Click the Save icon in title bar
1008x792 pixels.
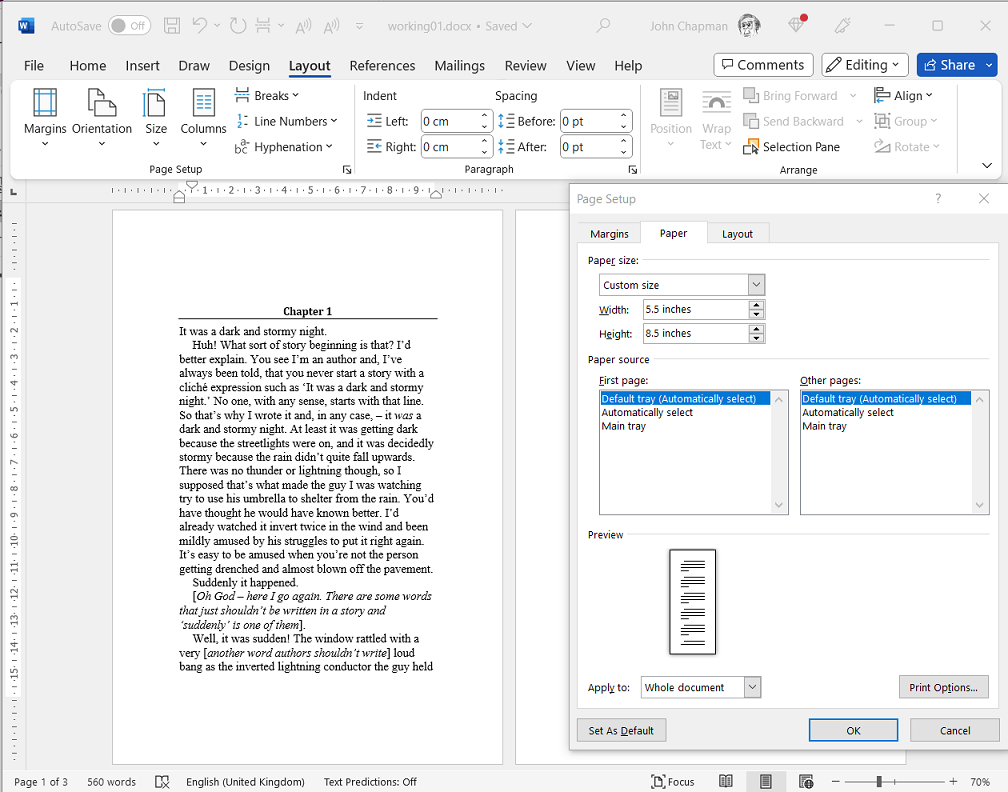point(172,26)
